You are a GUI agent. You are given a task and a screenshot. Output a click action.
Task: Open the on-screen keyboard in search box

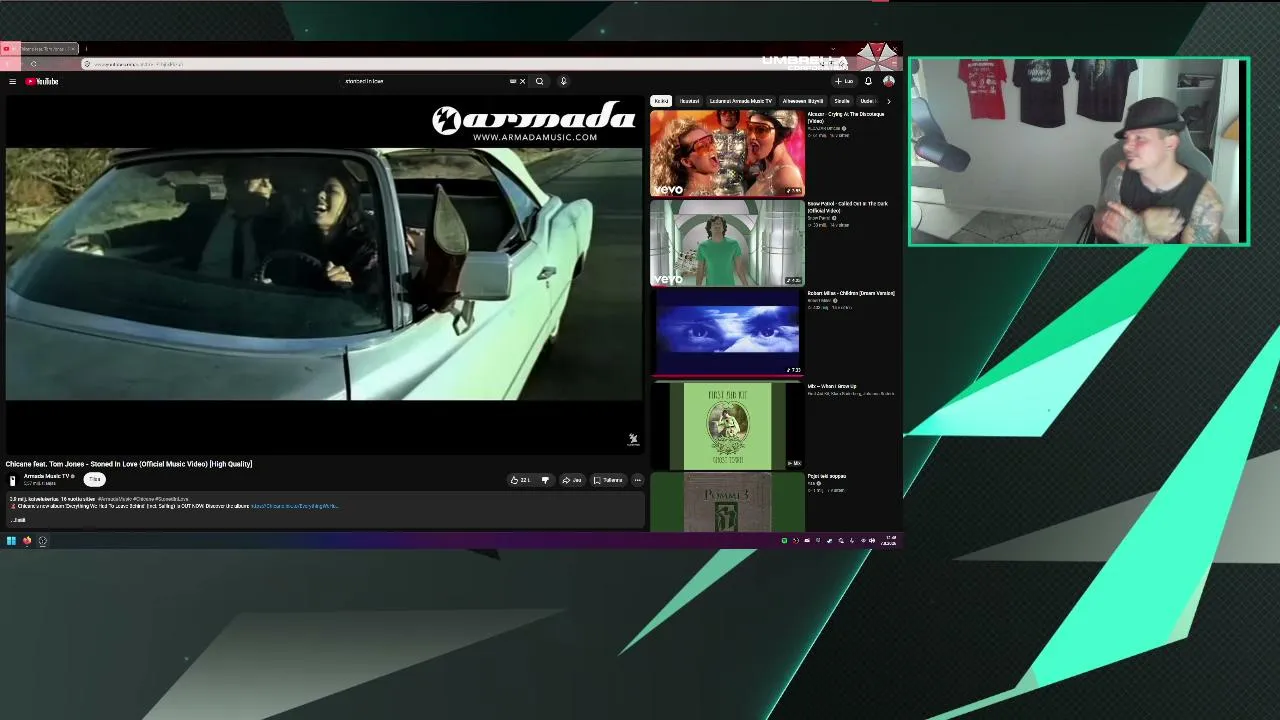513,82
